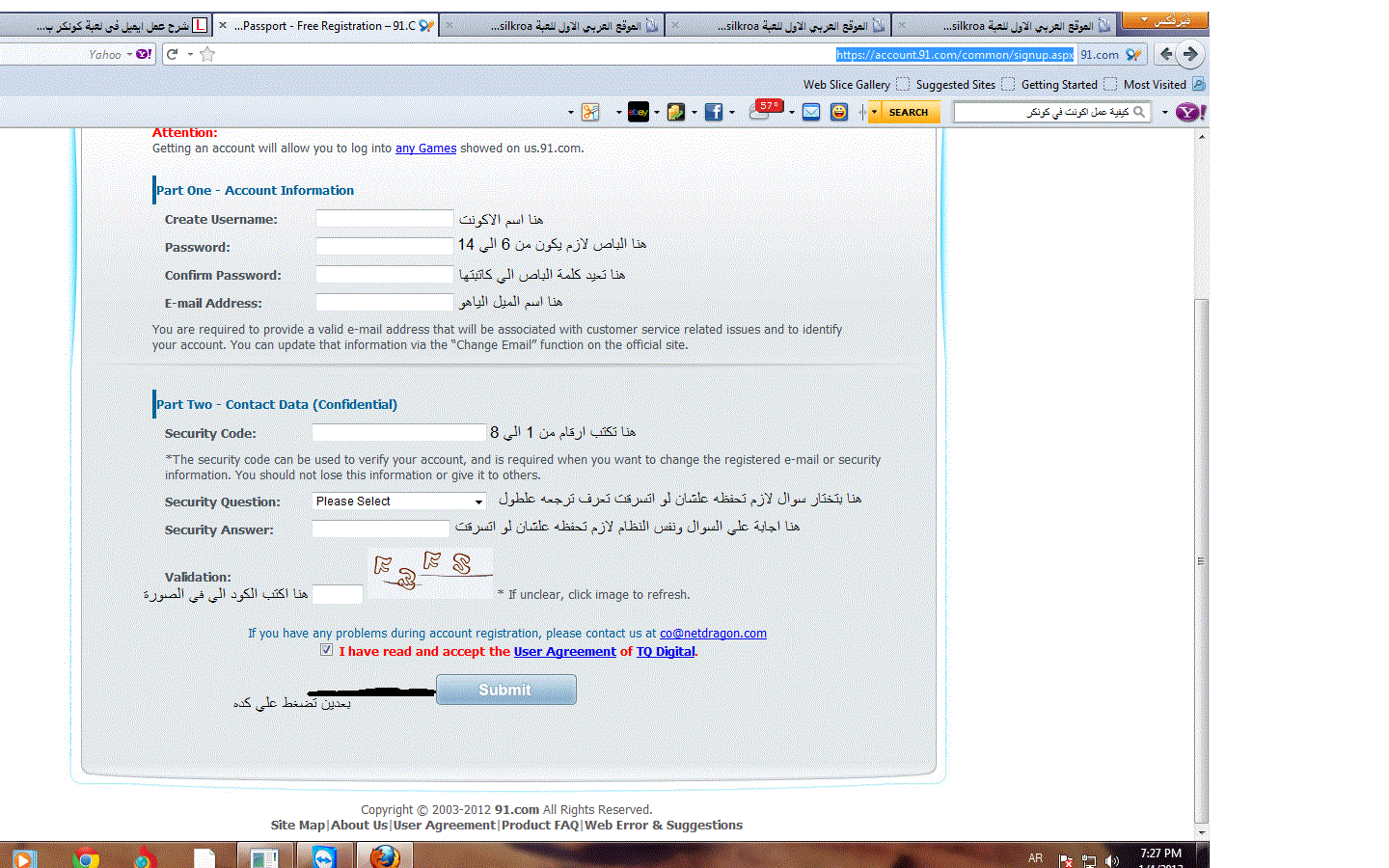Screen dimensions: 1389x868
Task: Open the media player taskbar icon
Action: [24, 857]
